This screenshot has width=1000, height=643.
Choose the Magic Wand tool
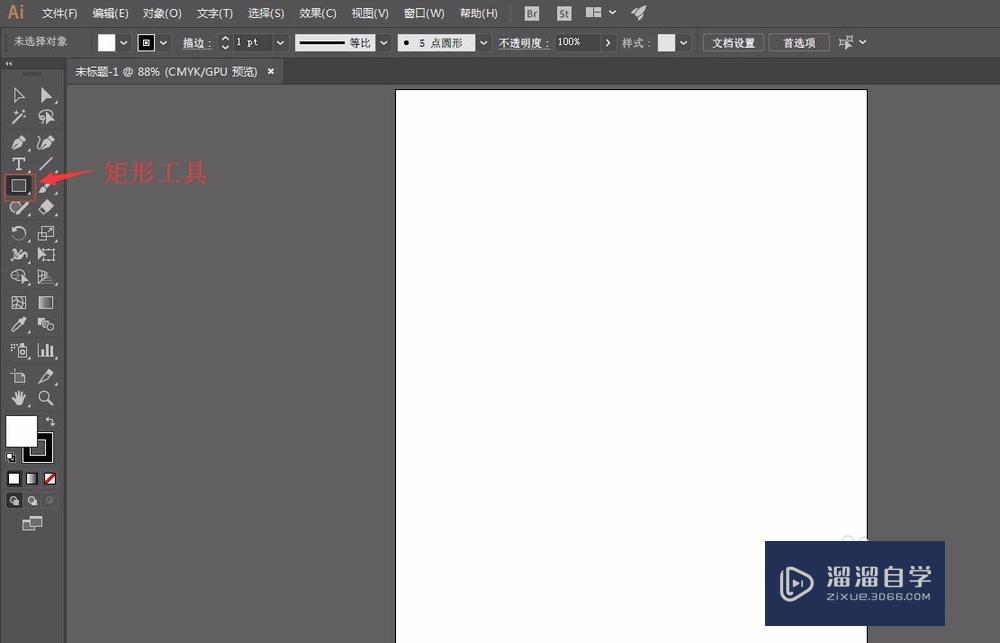(x=18, y=117)
